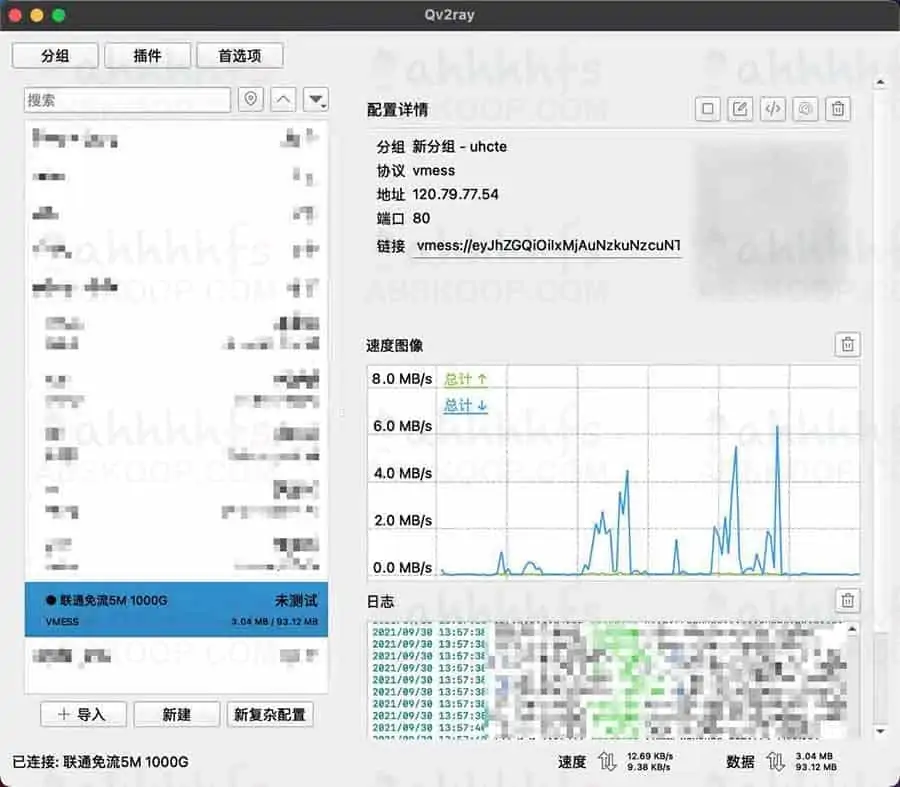Image resolution: width=900 pixels, height=787 pixels.
Task: Open the JSON code editor icon
Action: [x=772, y=109]
